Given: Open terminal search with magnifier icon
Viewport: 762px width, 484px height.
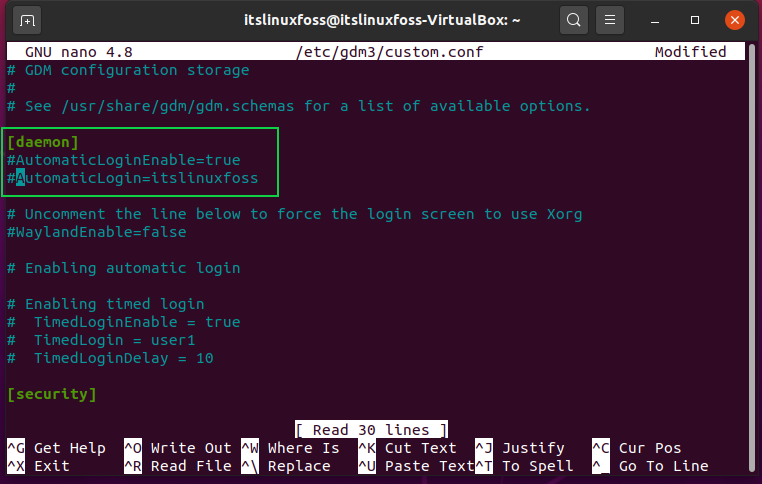Looking at the screenshot, I should (x=573, y=20).
